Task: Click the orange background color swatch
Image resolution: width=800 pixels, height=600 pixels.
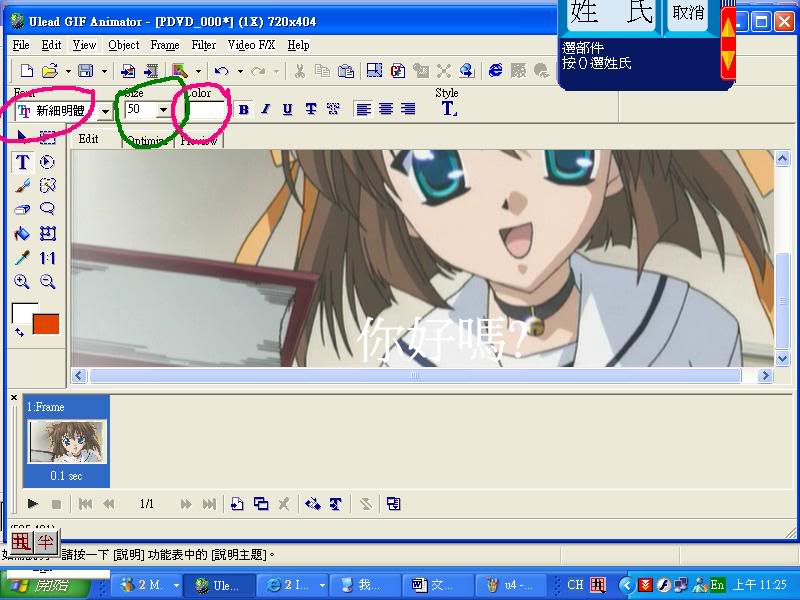Action: click(x=46, y=323)
